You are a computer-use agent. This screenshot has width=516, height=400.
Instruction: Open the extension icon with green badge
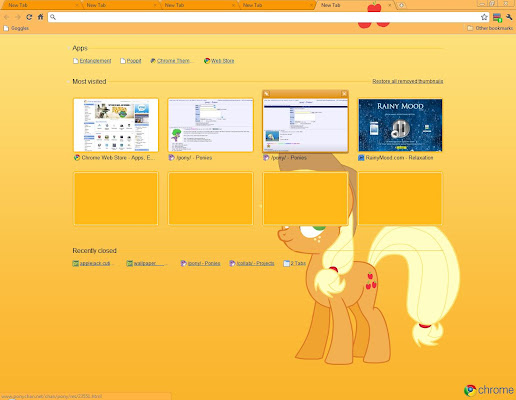point(497,17)
